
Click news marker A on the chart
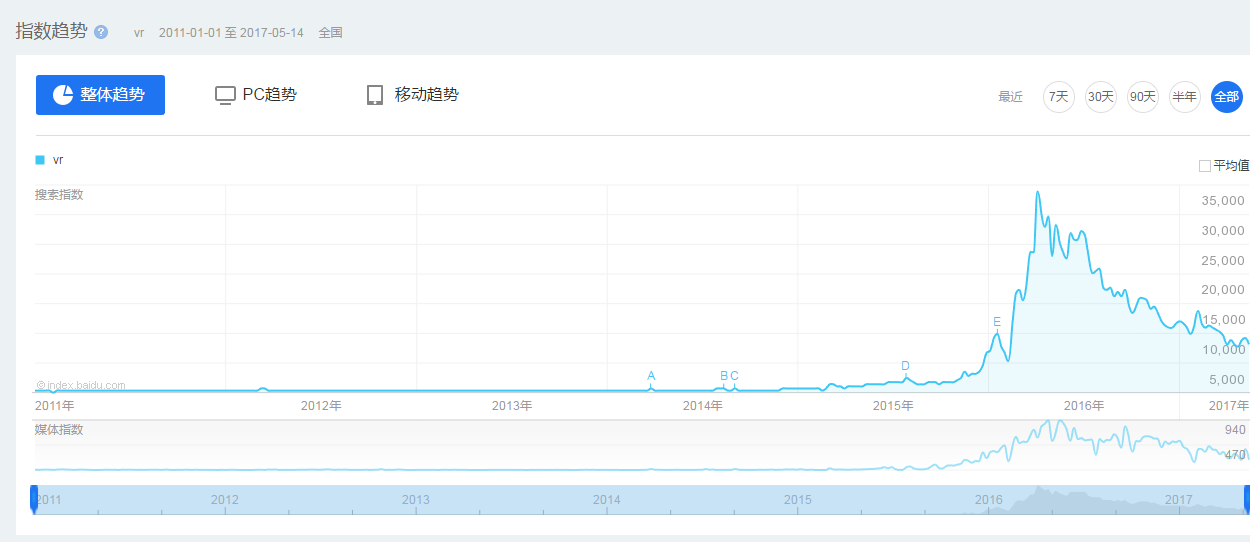(x=651, y=377)
